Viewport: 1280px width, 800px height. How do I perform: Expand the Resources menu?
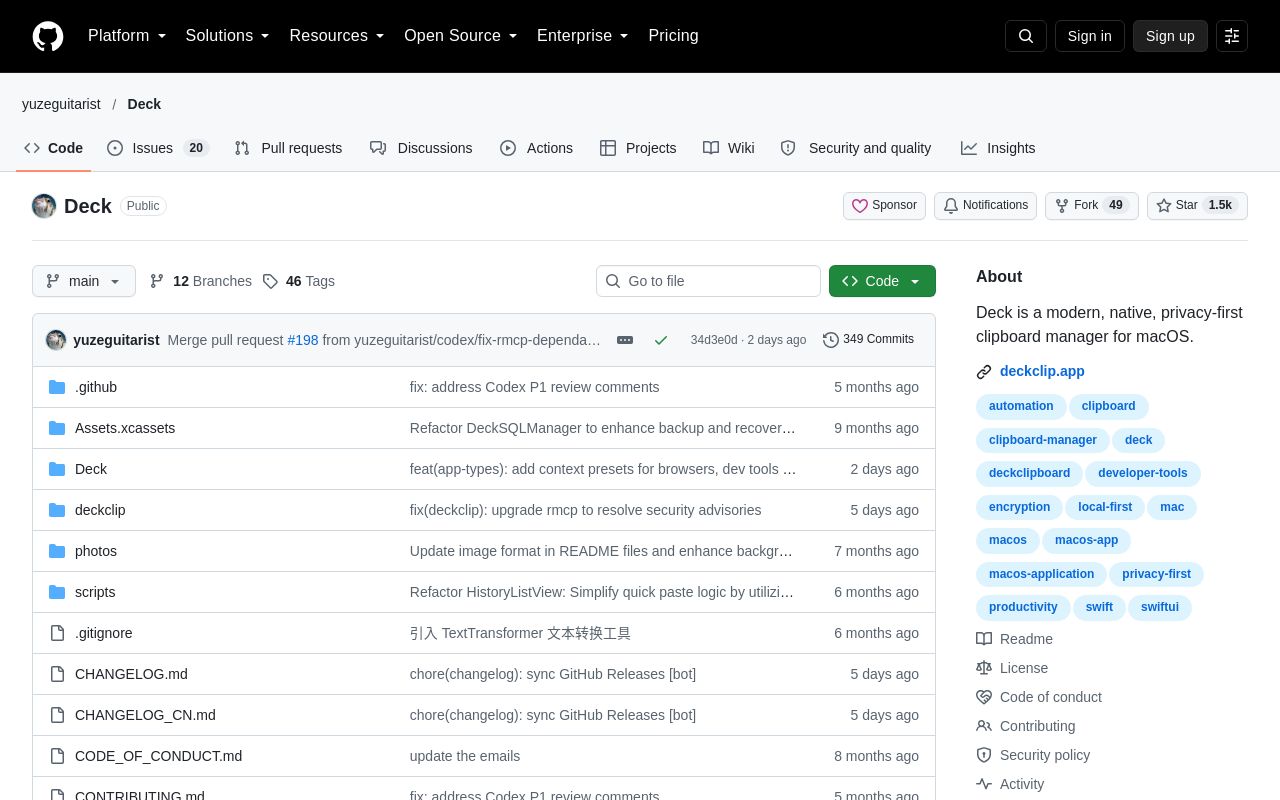pos(337,36)
